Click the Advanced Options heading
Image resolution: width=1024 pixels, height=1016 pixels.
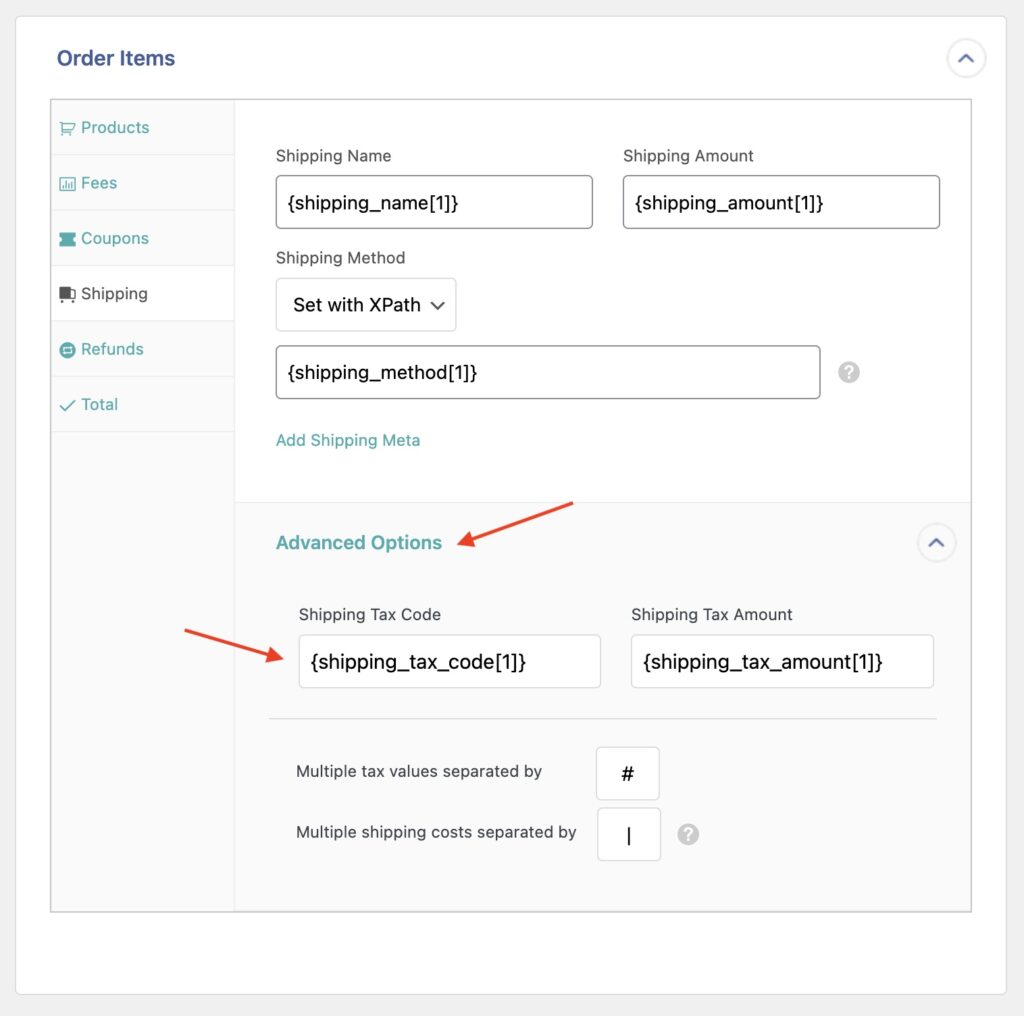point(359,542)
